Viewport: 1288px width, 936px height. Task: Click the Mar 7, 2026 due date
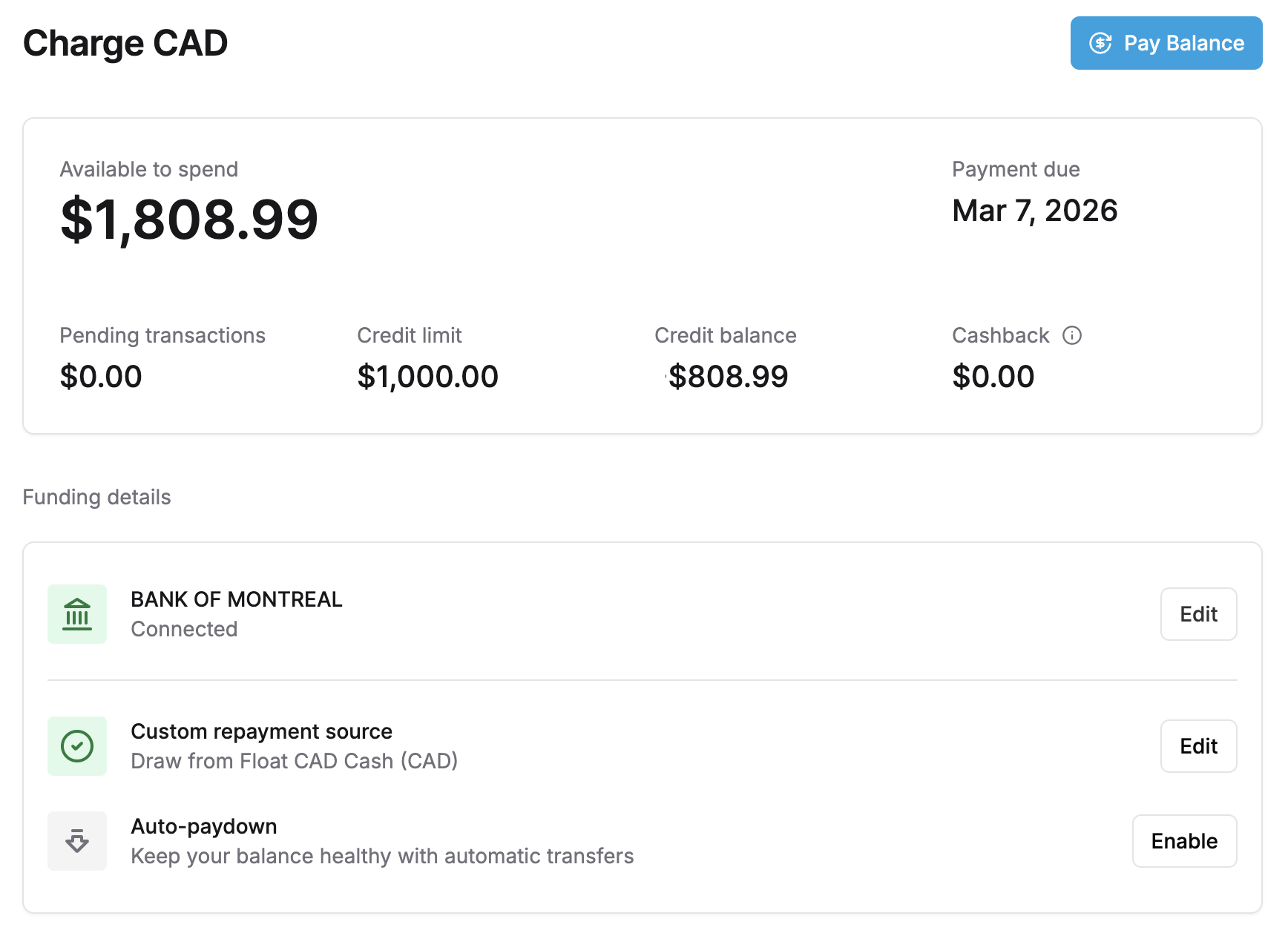1034,211
